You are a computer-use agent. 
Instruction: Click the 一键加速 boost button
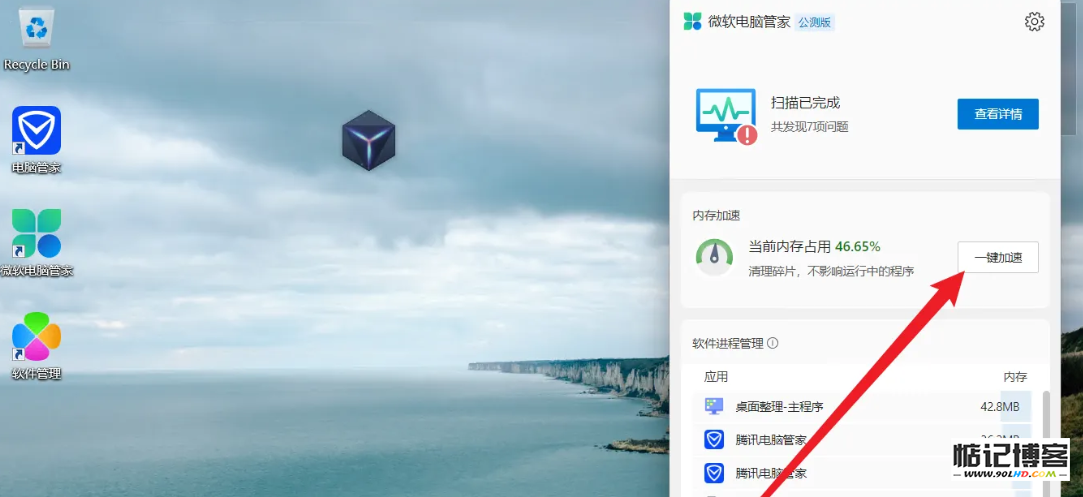[998, 257]
